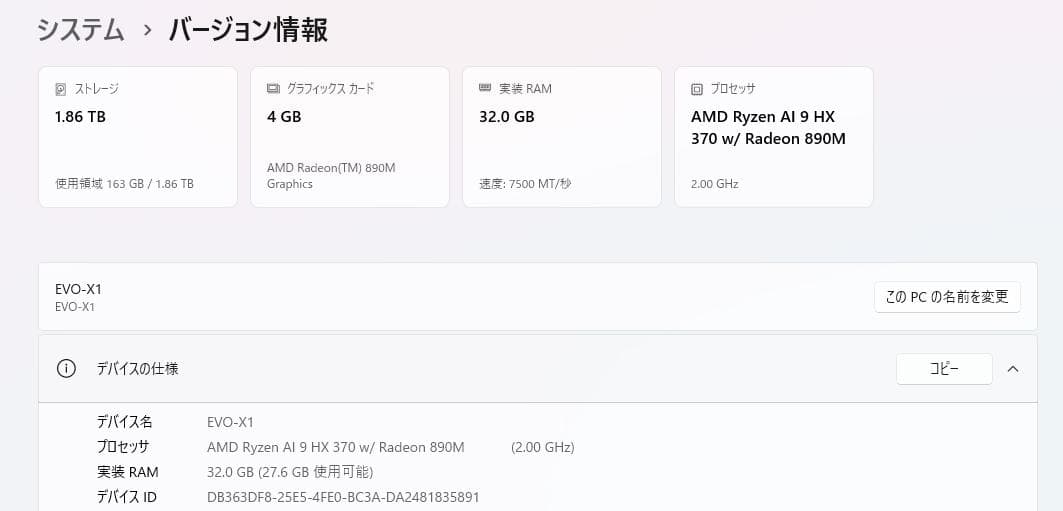Click 使用領域 163 GB / 1.86 TB text

[124, 184]
